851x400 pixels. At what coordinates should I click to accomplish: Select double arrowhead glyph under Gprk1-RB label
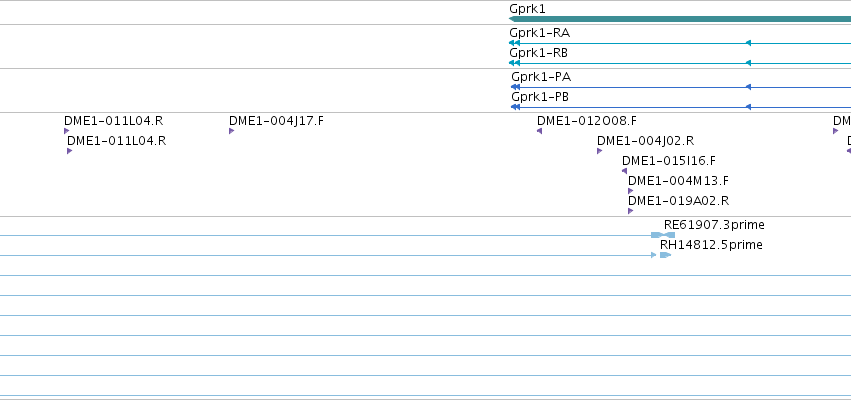(x=515, y=63)
